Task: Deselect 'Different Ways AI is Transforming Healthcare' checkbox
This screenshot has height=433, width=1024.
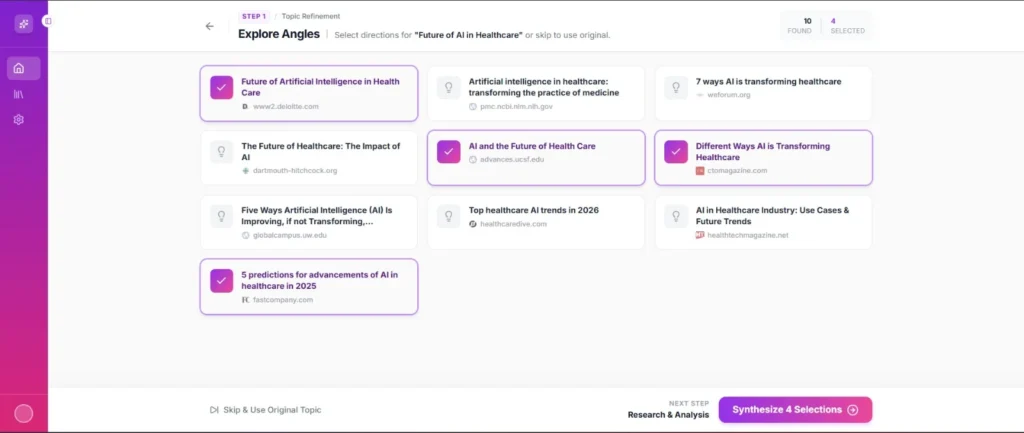Action: click(677, 151)
